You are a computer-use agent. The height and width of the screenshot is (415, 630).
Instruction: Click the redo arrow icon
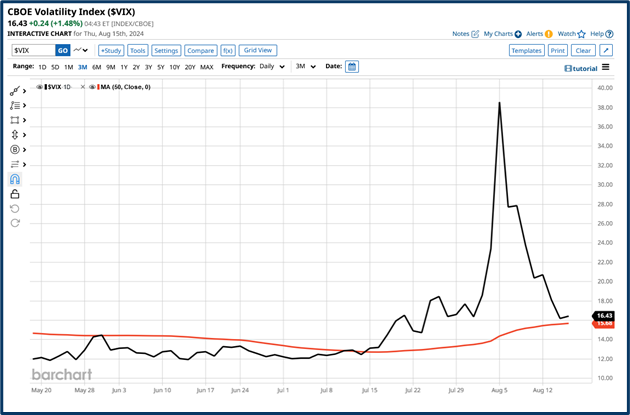point(15,223)
